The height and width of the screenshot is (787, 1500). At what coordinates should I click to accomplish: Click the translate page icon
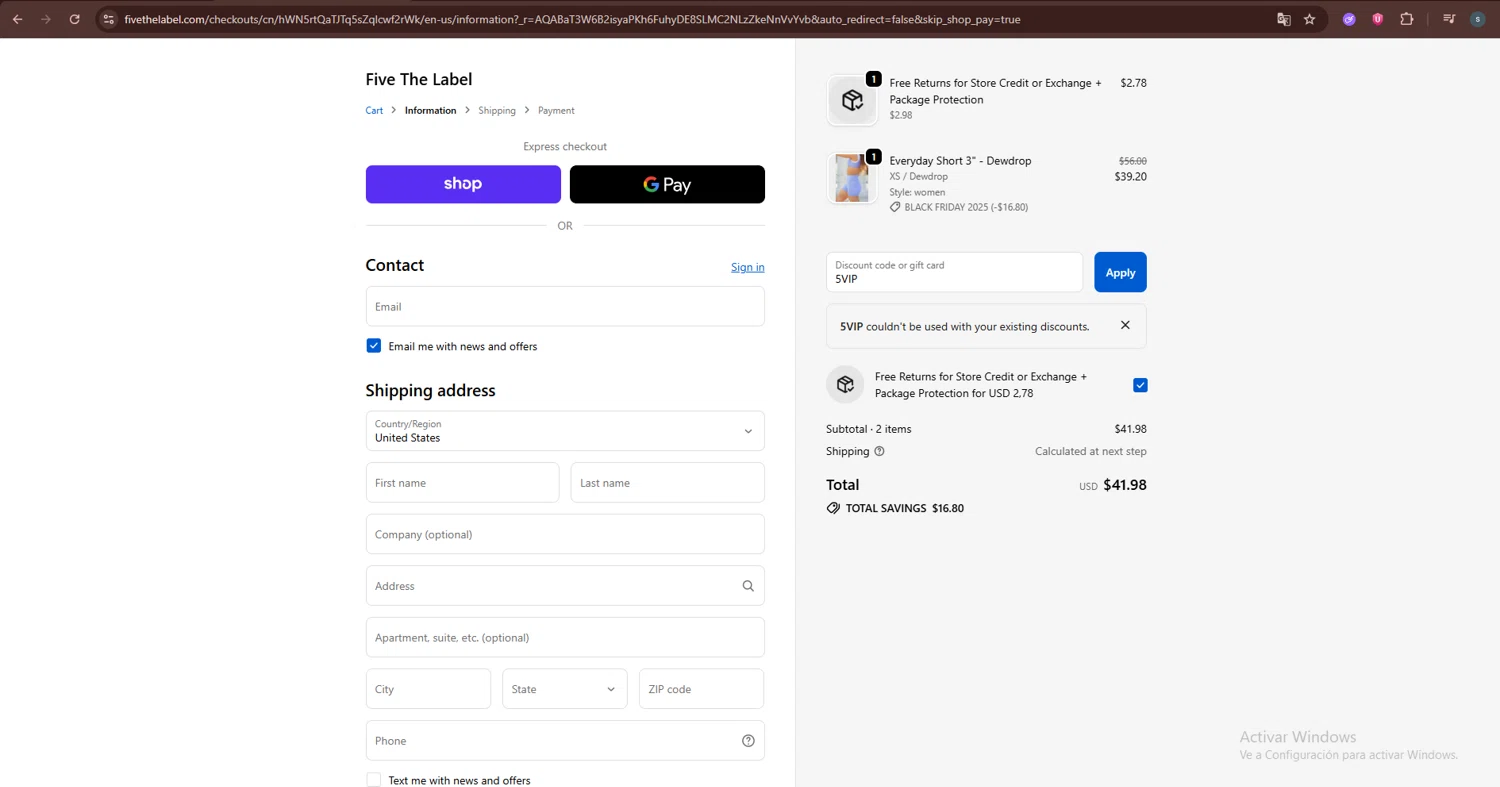coord(1284,19)
